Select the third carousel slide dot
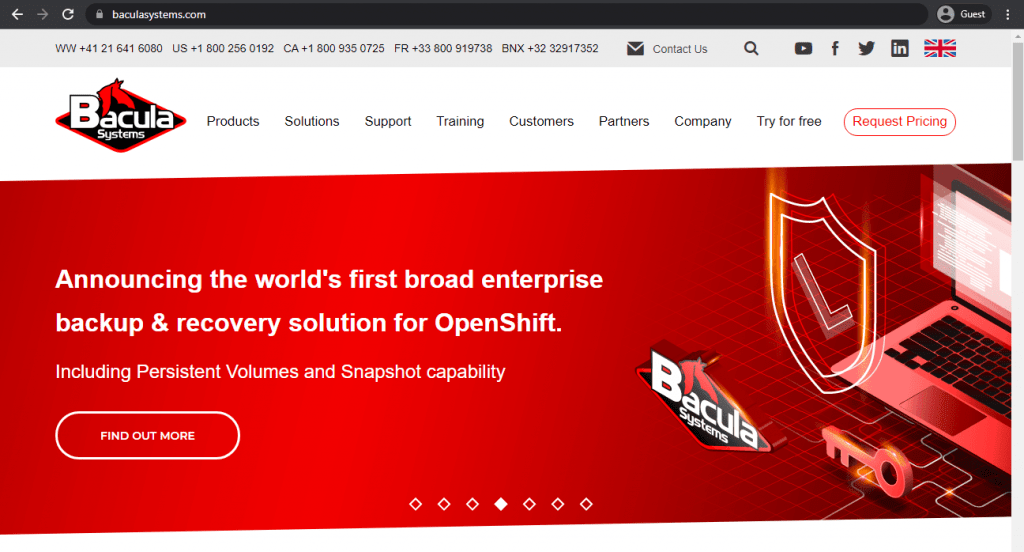This screenshot has height=552, width=1024. 472,504
